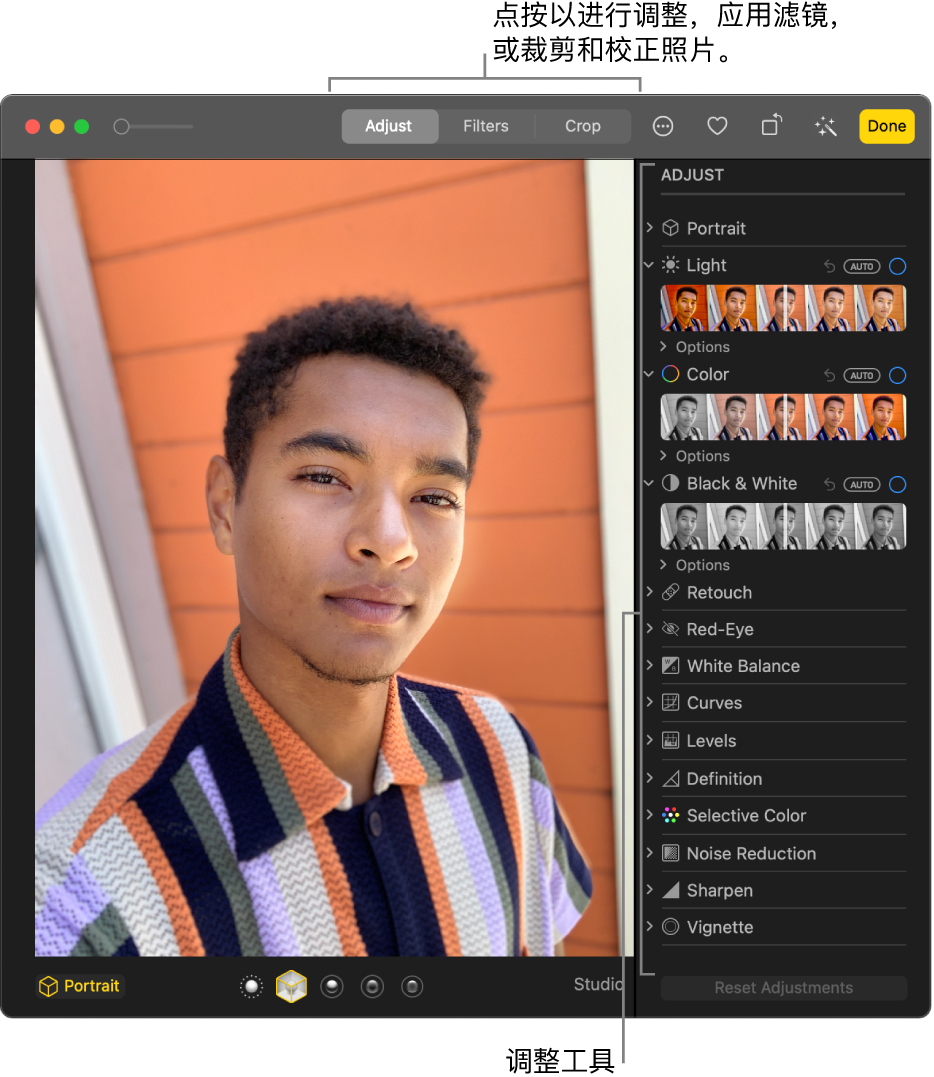Screen dimensions: 934x1077
Task: Mark photo as favorite with heart icon
Action: tap(717, 126)
